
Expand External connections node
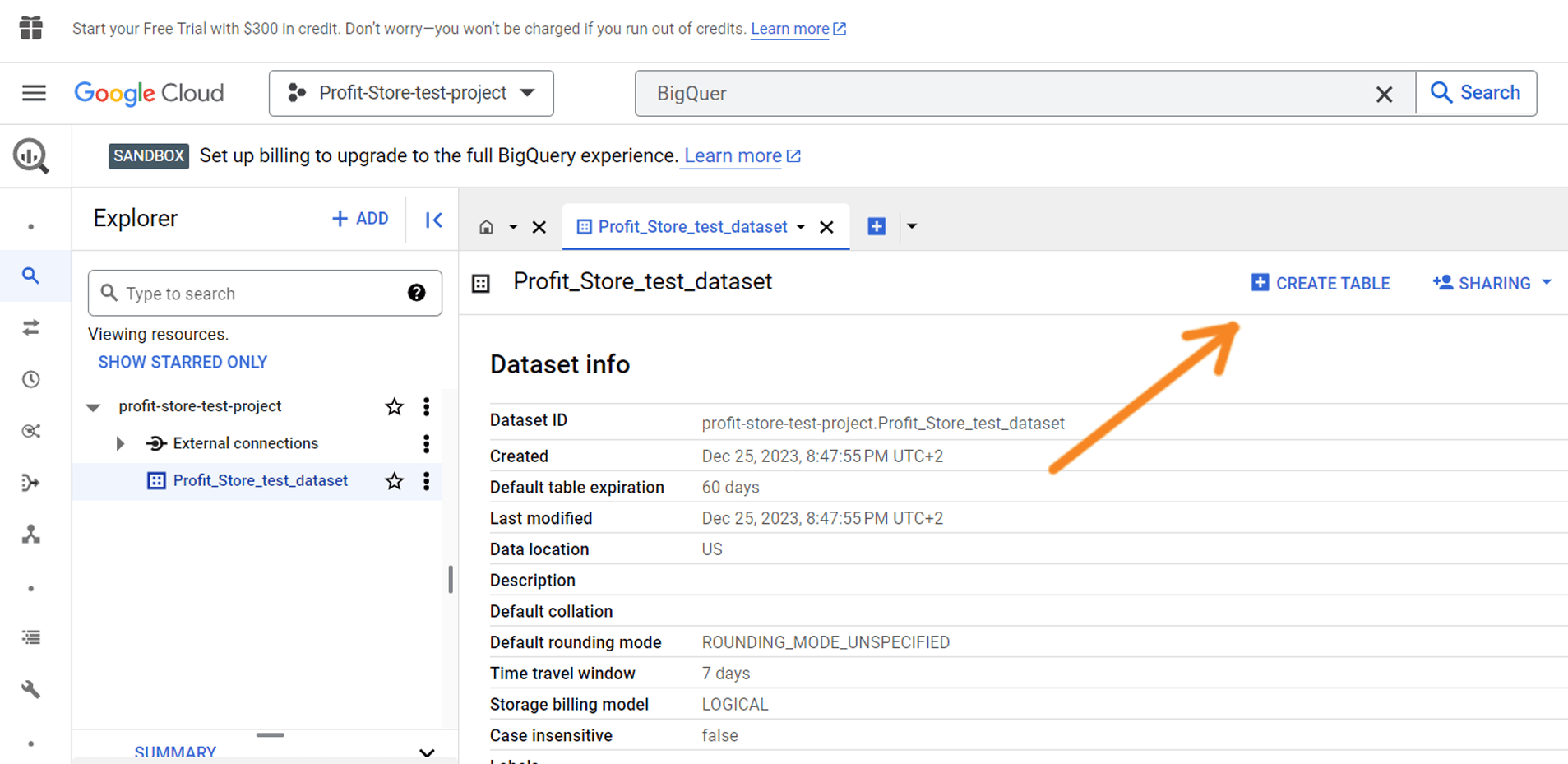pyautogui.click(x=120, y=444)
